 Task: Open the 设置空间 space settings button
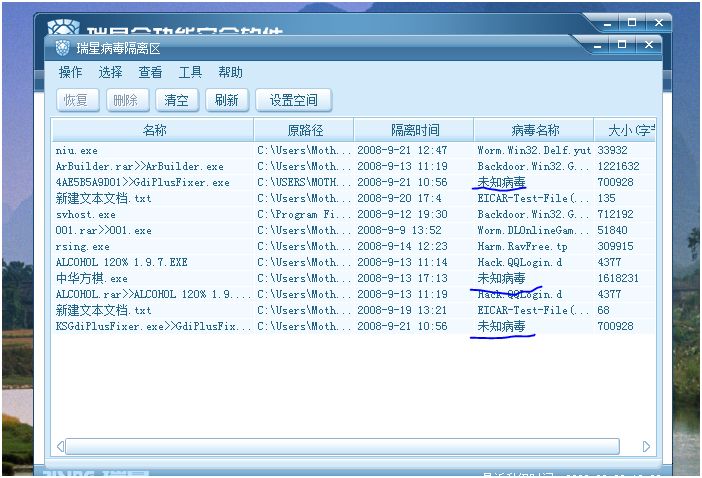(293, 100)
